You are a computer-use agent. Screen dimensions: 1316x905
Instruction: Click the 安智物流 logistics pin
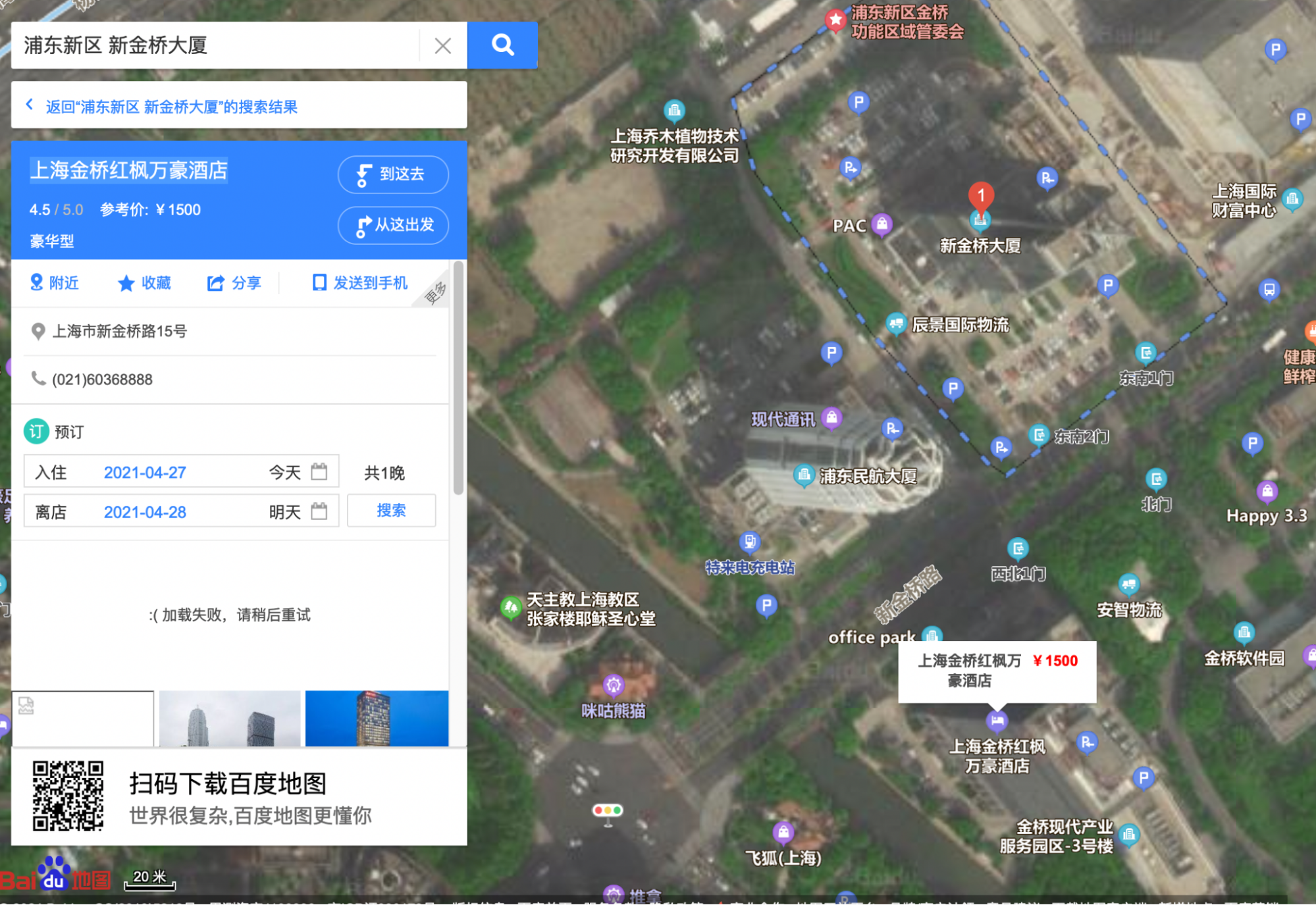pyautogui.click(x=1128, y=584)
